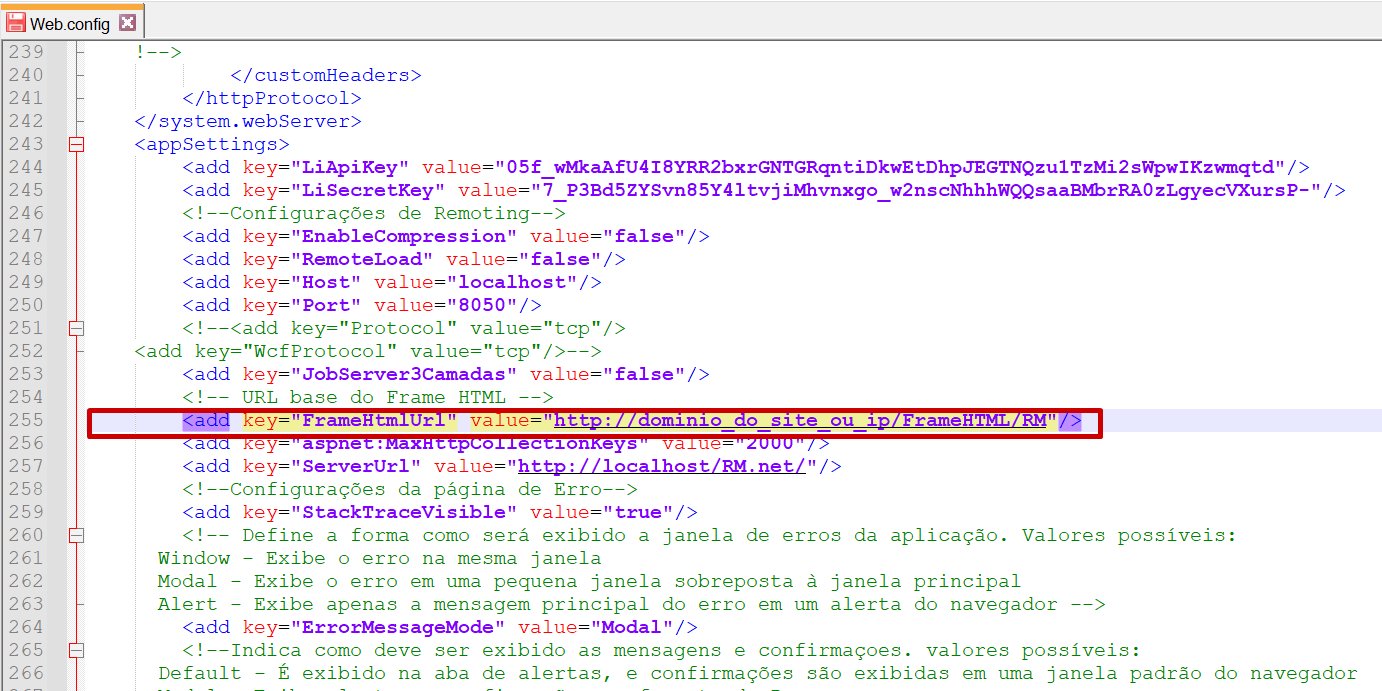The width and height of the screenshot is (1382, 691).
Task: Collapse the appSettings fold at line 243
Action: point(76,144)
